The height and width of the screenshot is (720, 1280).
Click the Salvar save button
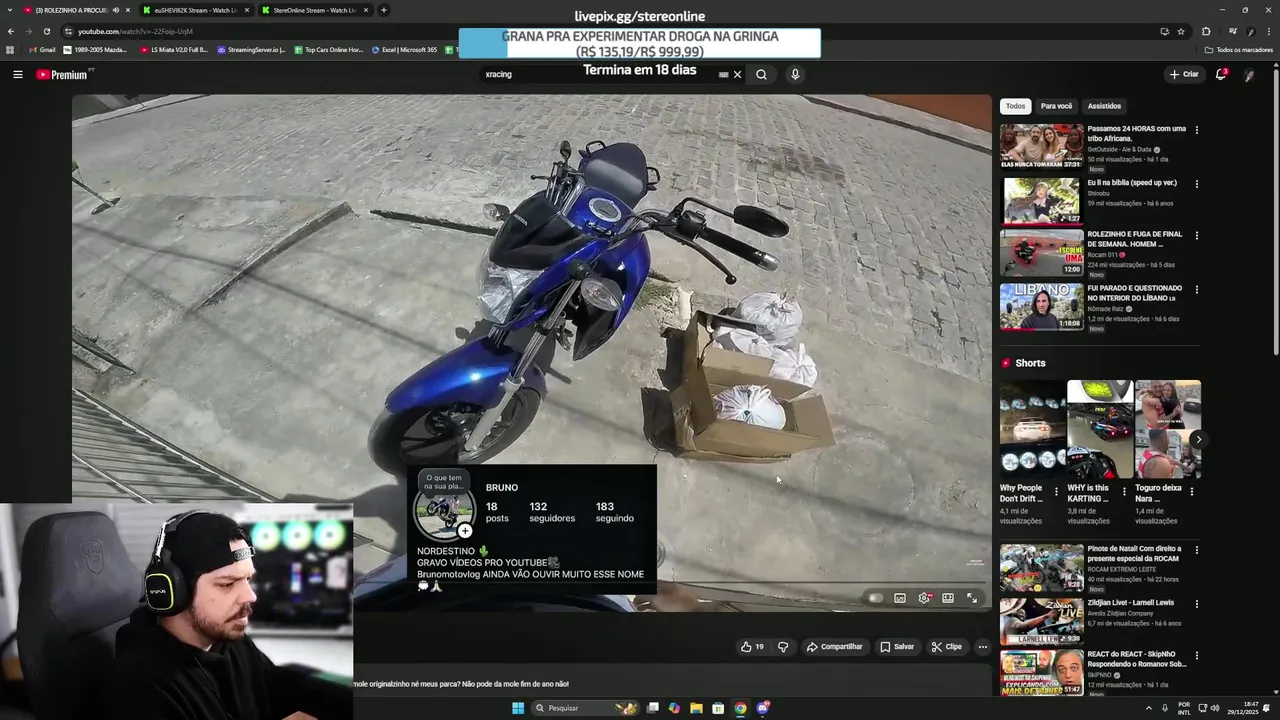(x=897, y=647)
